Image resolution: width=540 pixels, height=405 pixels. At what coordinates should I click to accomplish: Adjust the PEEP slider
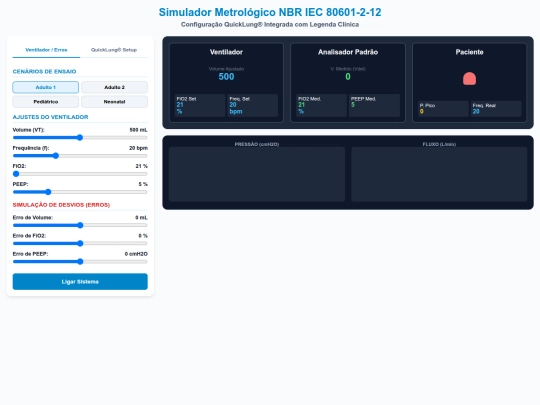tap(80, 192)
